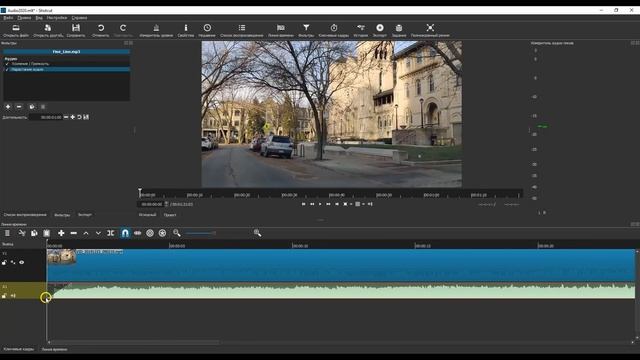Lift the selected clip with up chevron
Screen dimensions: 640x360
86,233
